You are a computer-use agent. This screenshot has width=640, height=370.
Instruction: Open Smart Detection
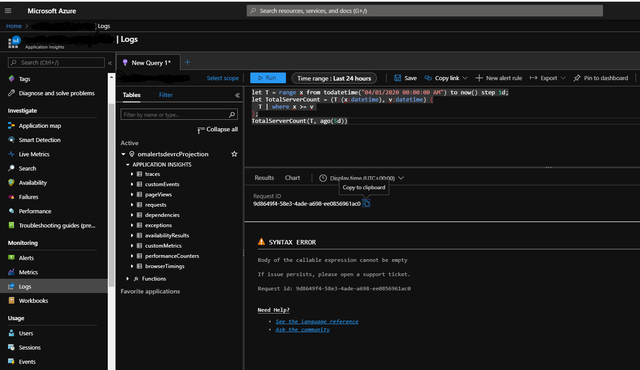pyautogui.click(x=39, y=140)
